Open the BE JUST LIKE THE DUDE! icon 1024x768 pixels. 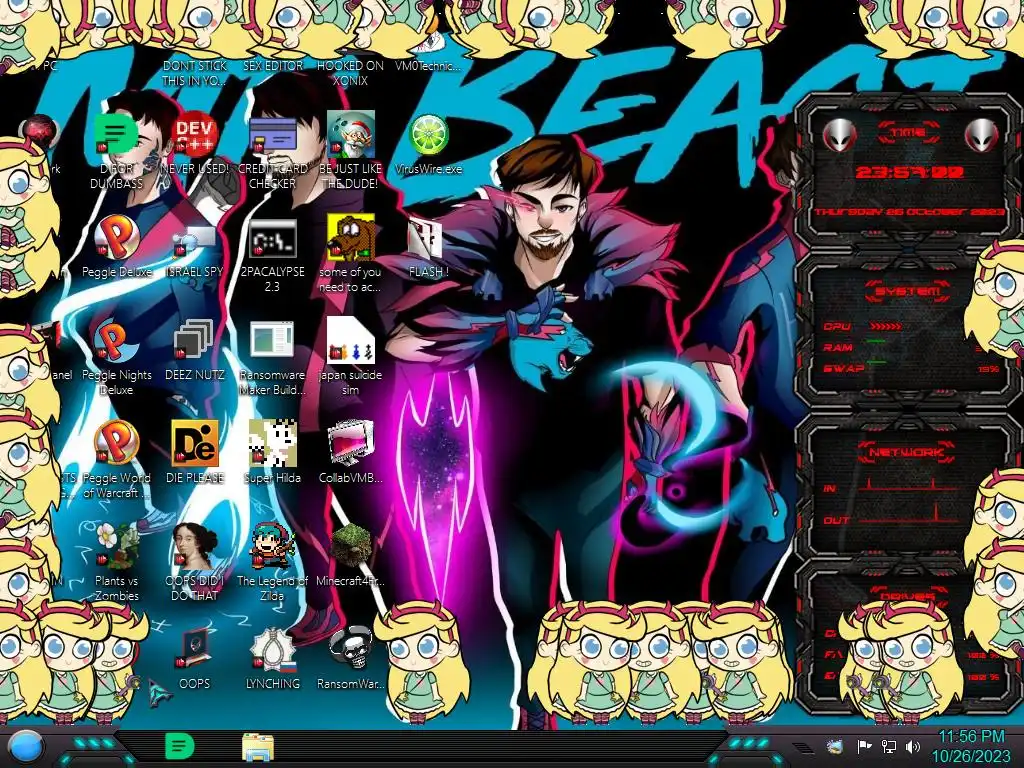[350, 135]
